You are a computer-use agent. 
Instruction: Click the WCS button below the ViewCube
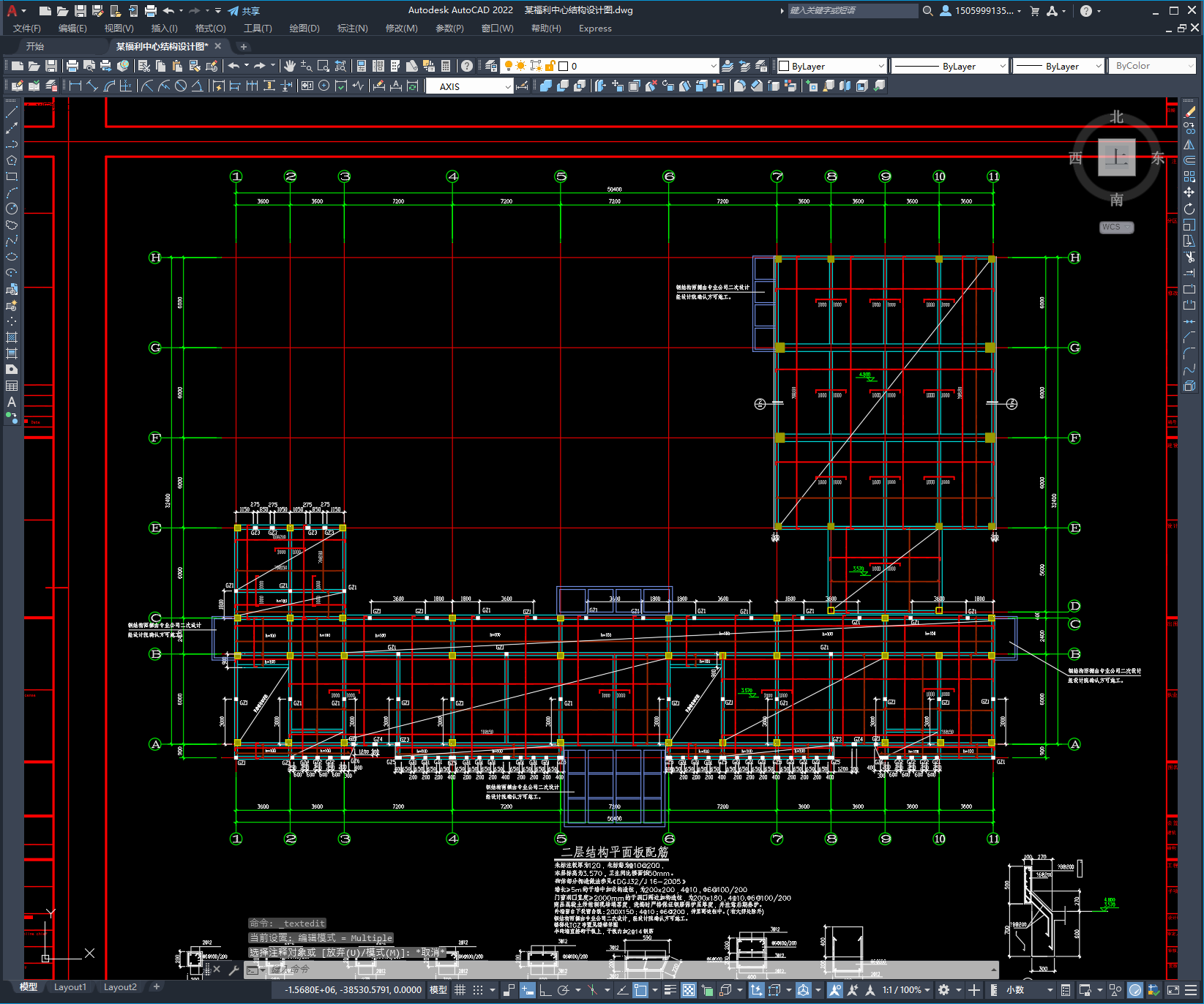[1116, 227]
